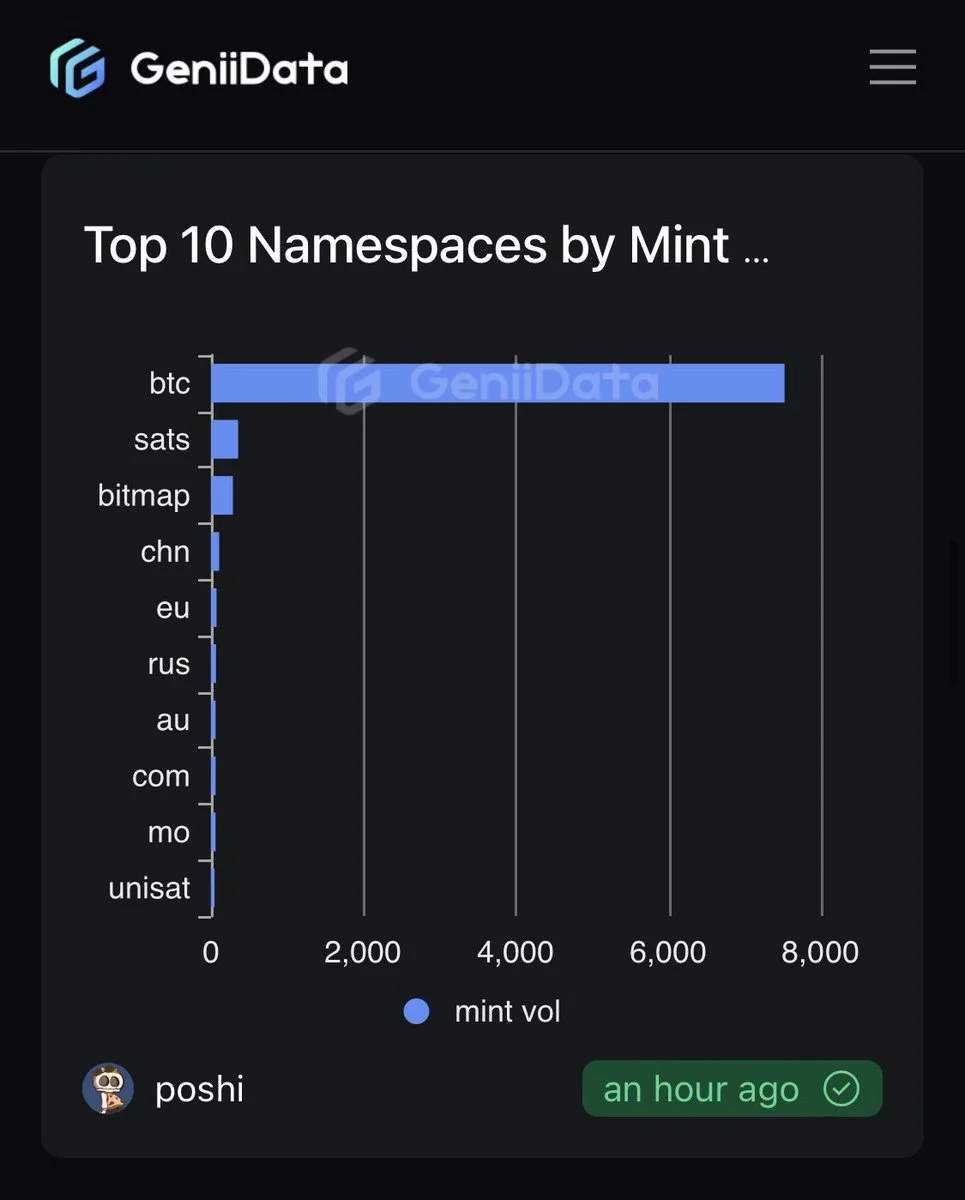Select the 'eu' axis label
This screenshot has width=965, height=1200.
(173, 607)
